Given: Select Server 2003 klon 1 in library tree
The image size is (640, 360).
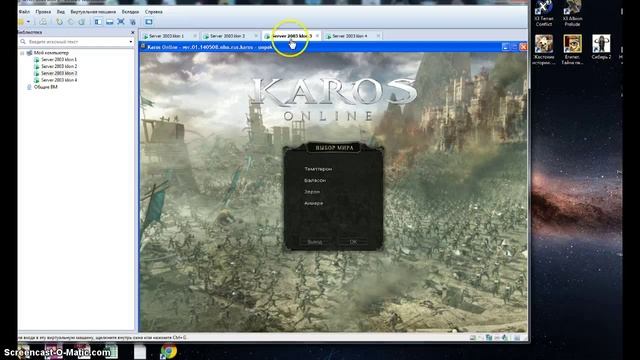Looking at the screenshot, I should click(59, 60).
